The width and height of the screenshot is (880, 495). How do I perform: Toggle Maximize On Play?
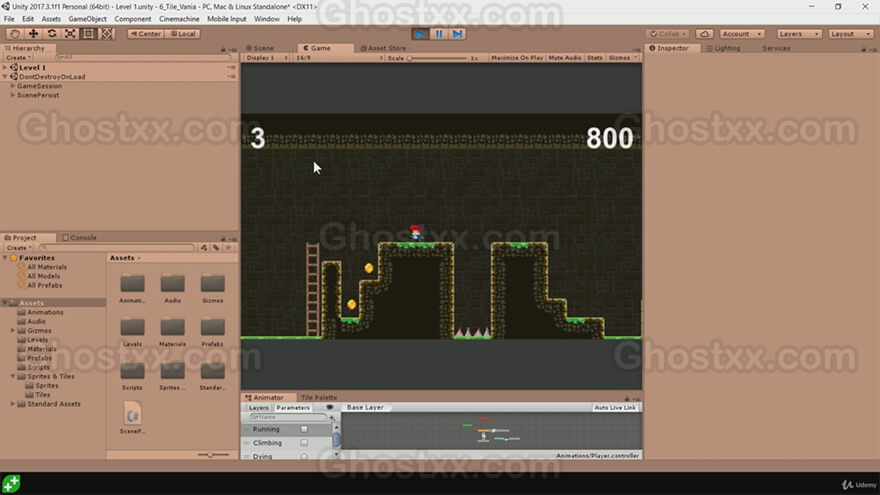pos(517,58)
